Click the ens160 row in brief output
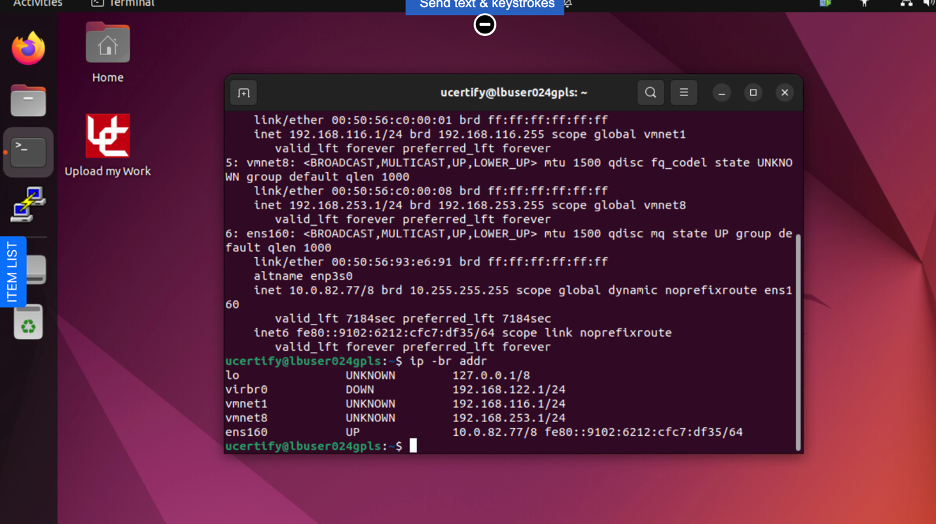 [484, 432]
